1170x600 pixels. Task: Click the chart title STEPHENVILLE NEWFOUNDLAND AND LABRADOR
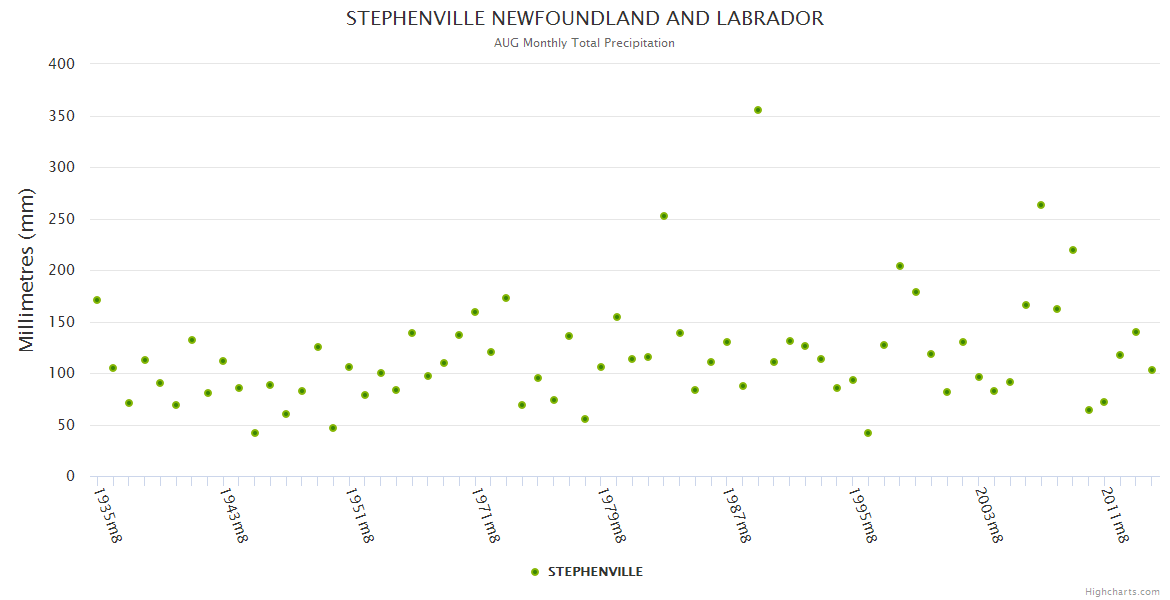[x=585, y=18]
